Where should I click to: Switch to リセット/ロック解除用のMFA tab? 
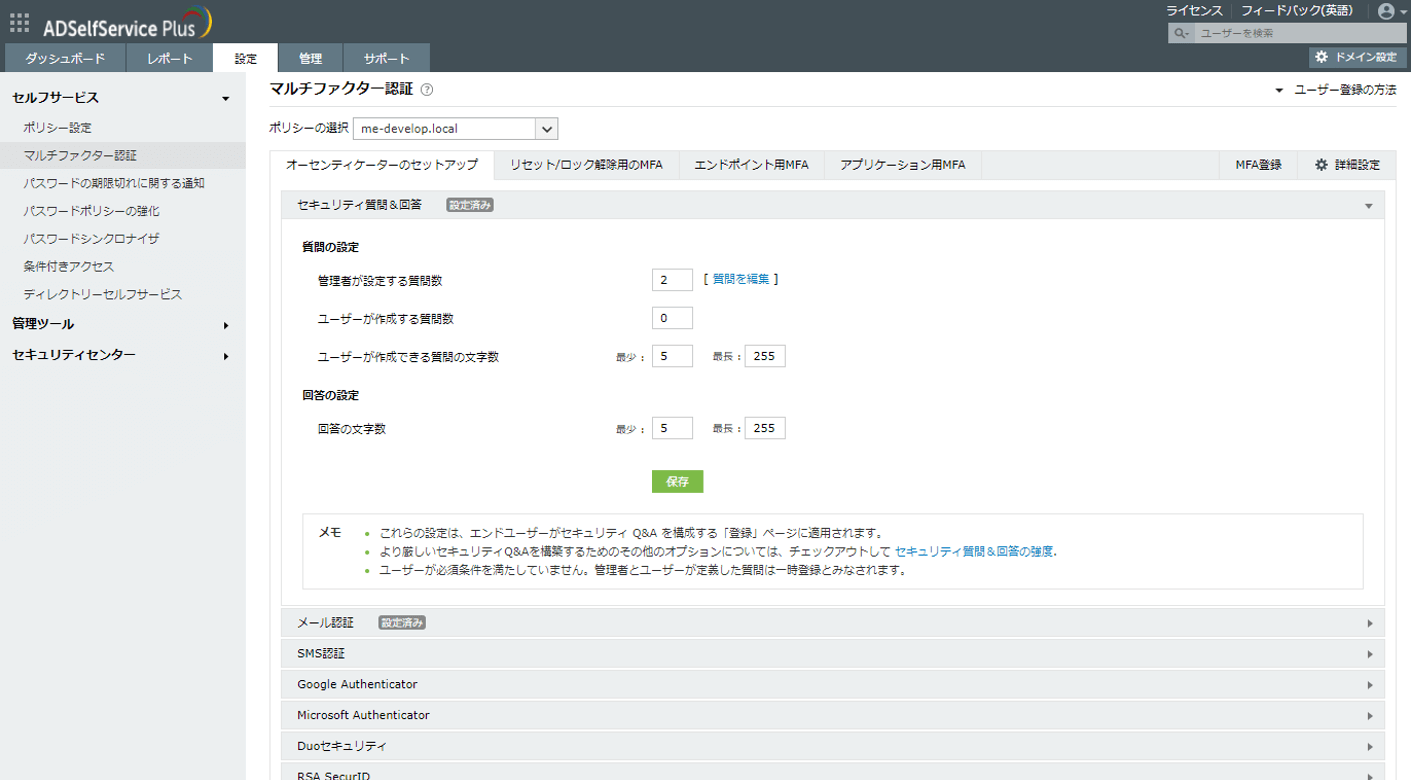point(586,164)
